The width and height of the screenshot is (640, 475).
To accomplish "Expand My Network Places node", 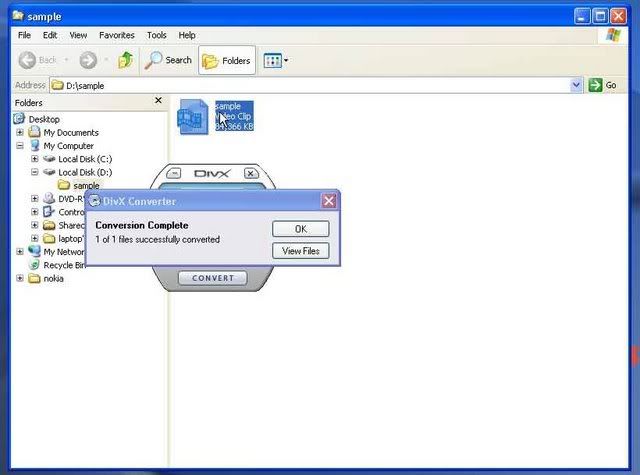I will 20,252.
